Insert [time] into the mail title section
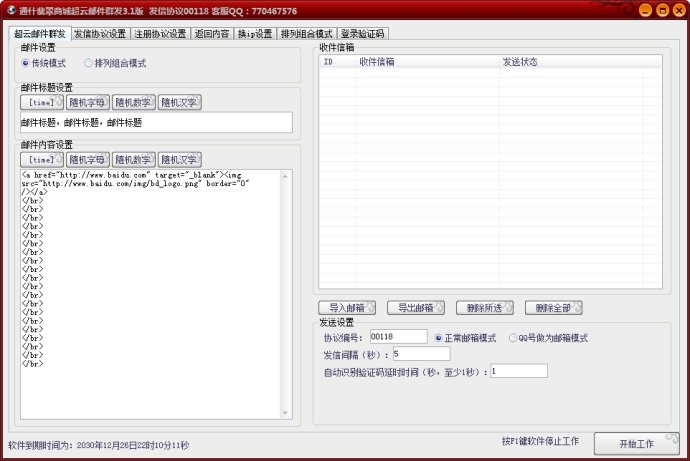Viewport: 690px width, 461px height. [x=42, y=102]
